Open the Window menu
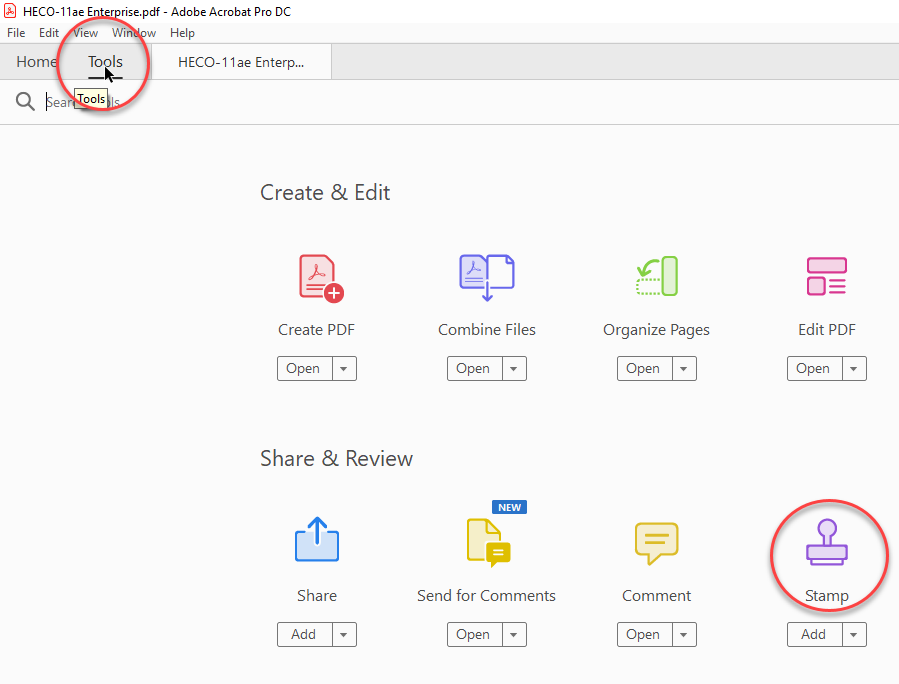Viewport: 899px width, 684px height. (x=134, y=33)
